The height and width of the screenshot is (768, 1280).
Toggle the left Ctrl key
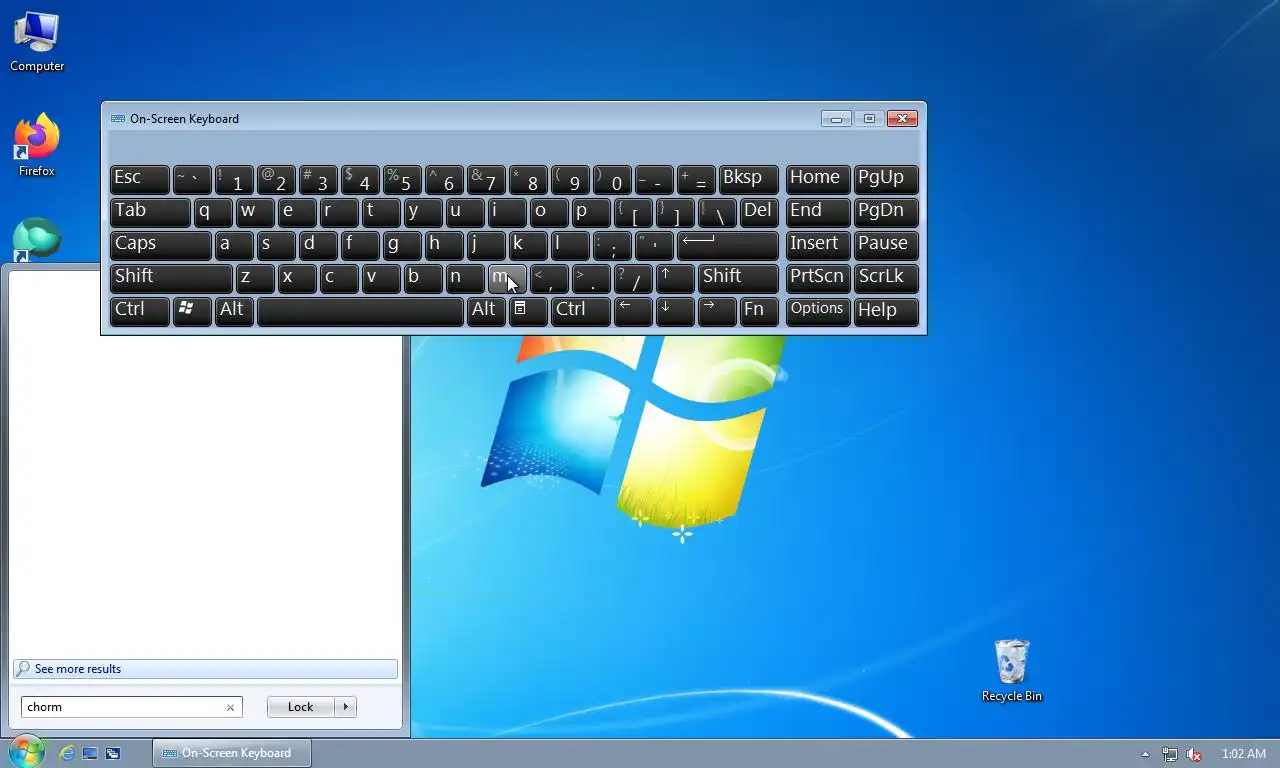tap(139, 311)
